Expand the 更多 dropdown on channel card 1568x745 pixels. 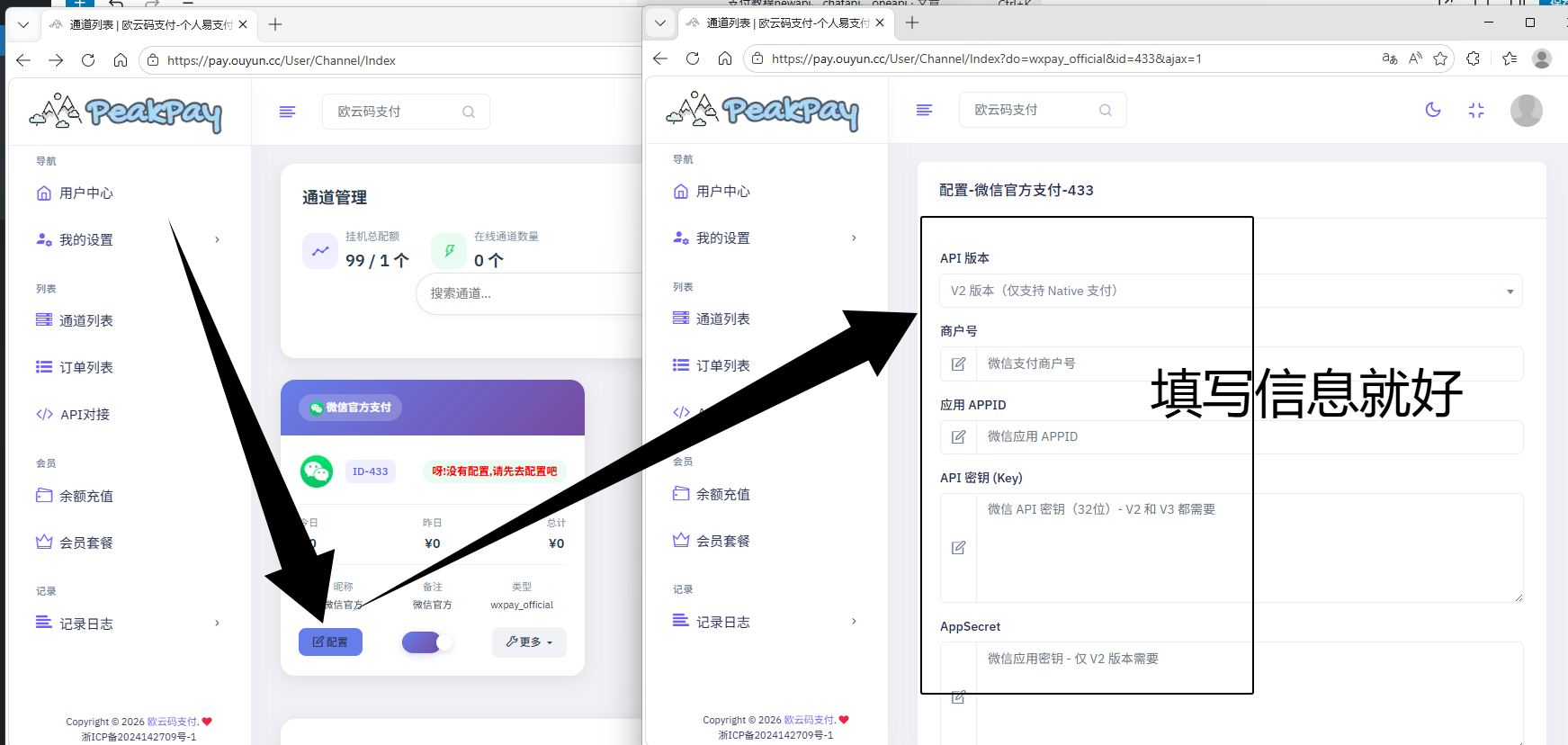529,642
